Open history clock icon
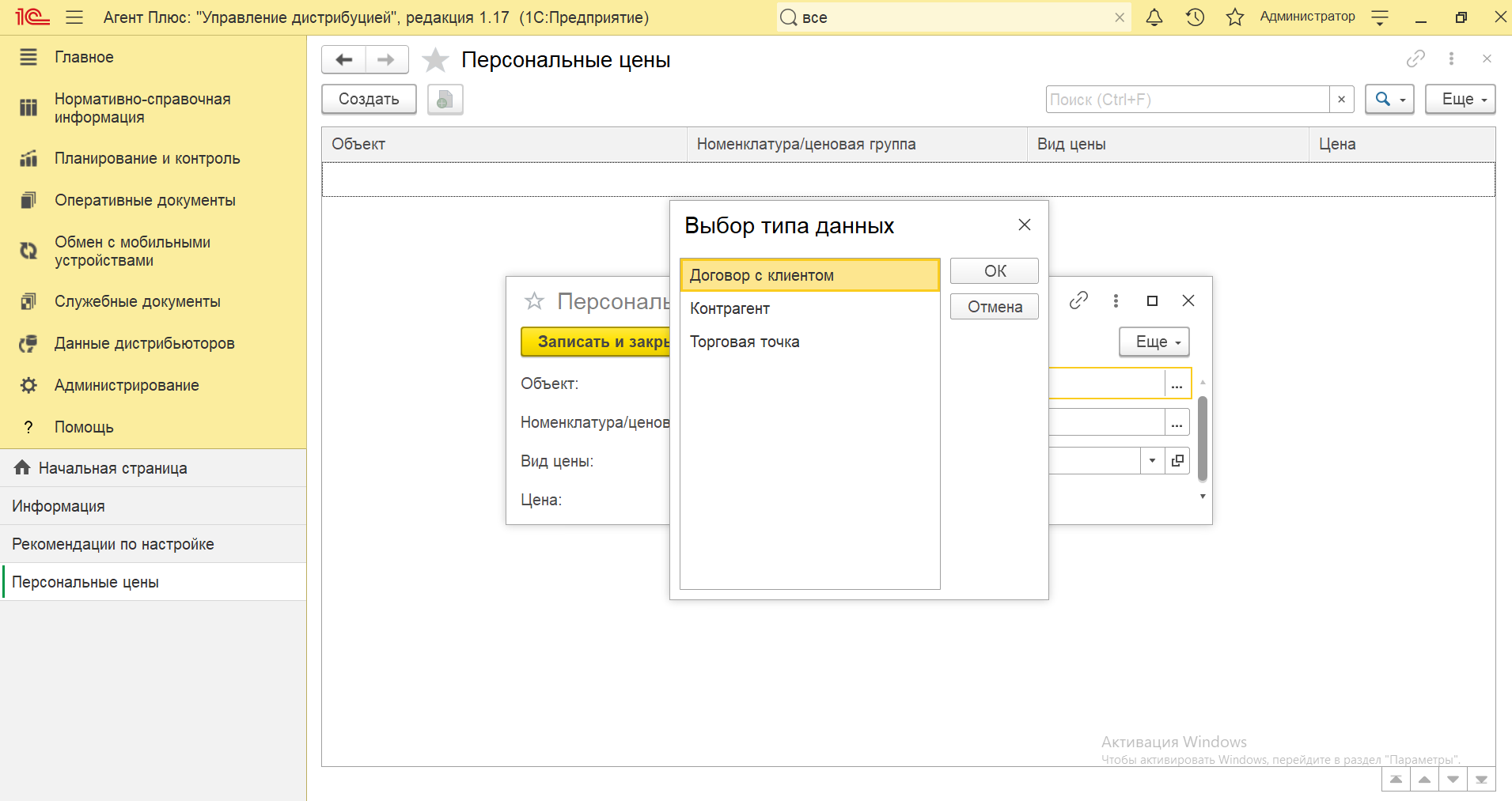Viewport: 1512px width, 801px height. pos(1195,17)
